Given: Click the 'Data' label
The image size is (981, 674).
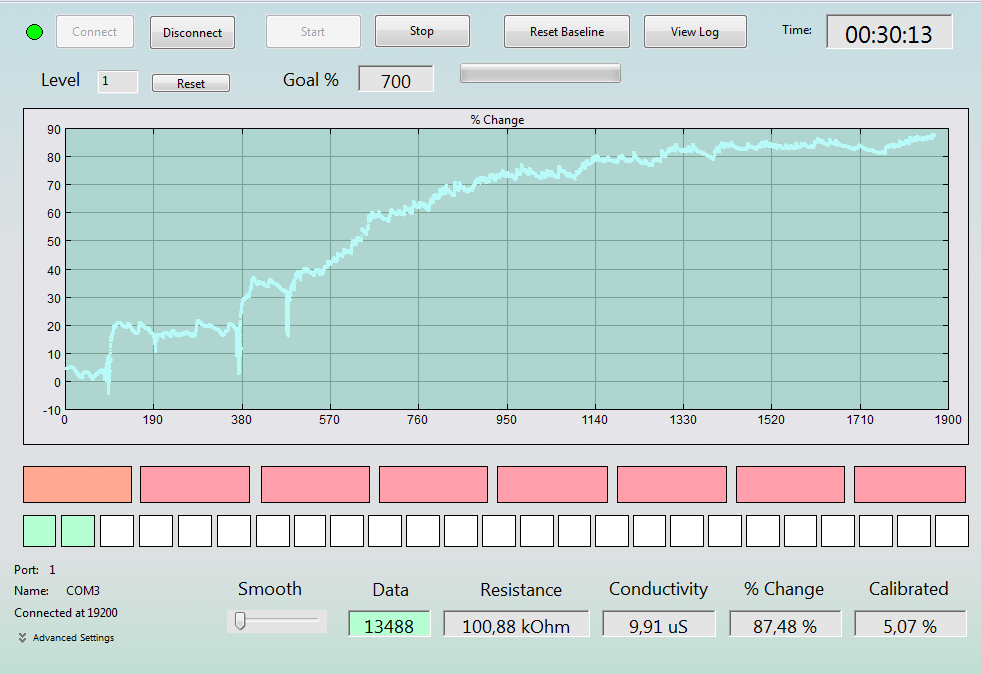Looking at the screenshot, I should coord(390,590).
